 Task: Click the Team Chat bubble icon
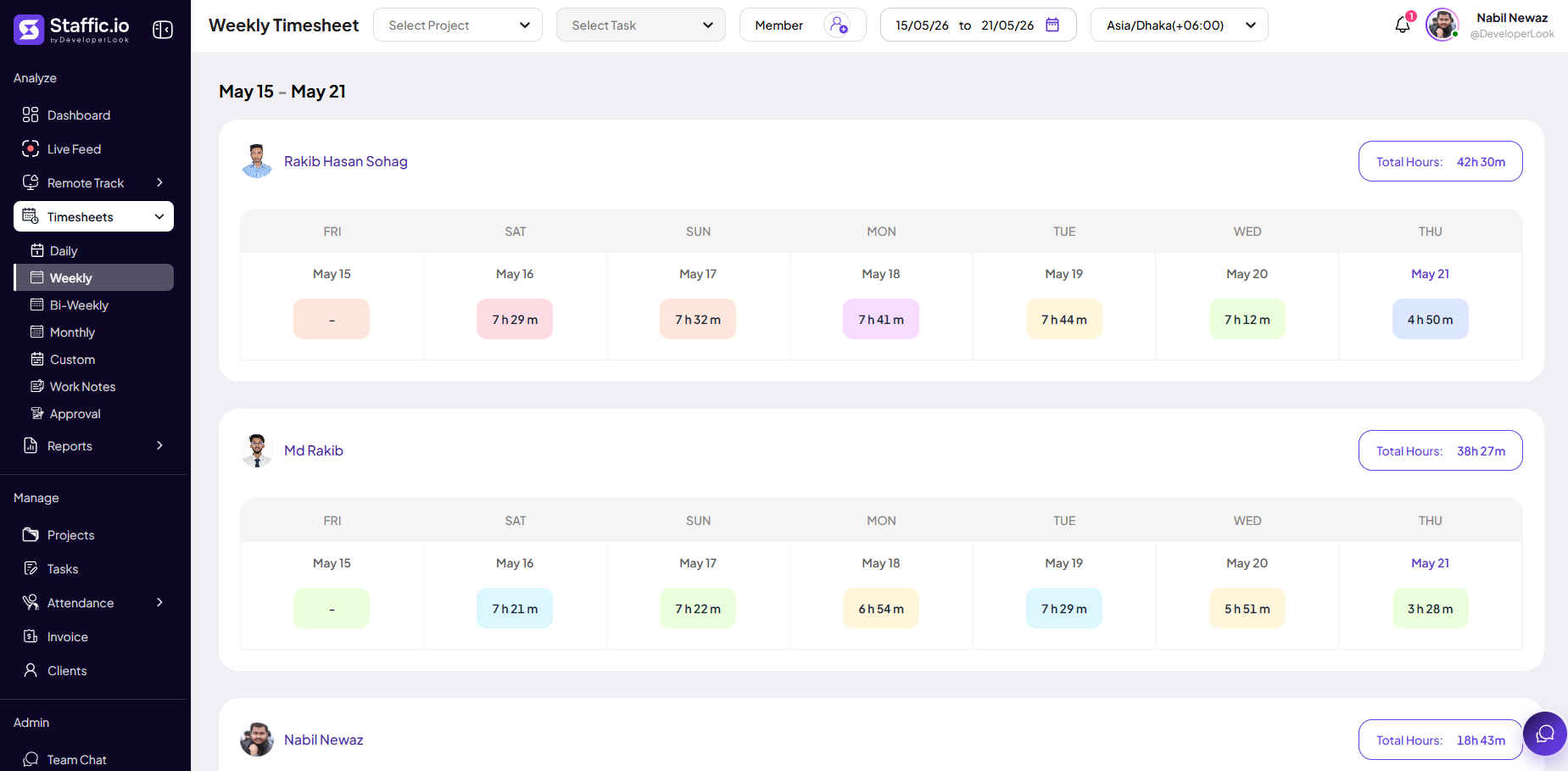[31, 759]
